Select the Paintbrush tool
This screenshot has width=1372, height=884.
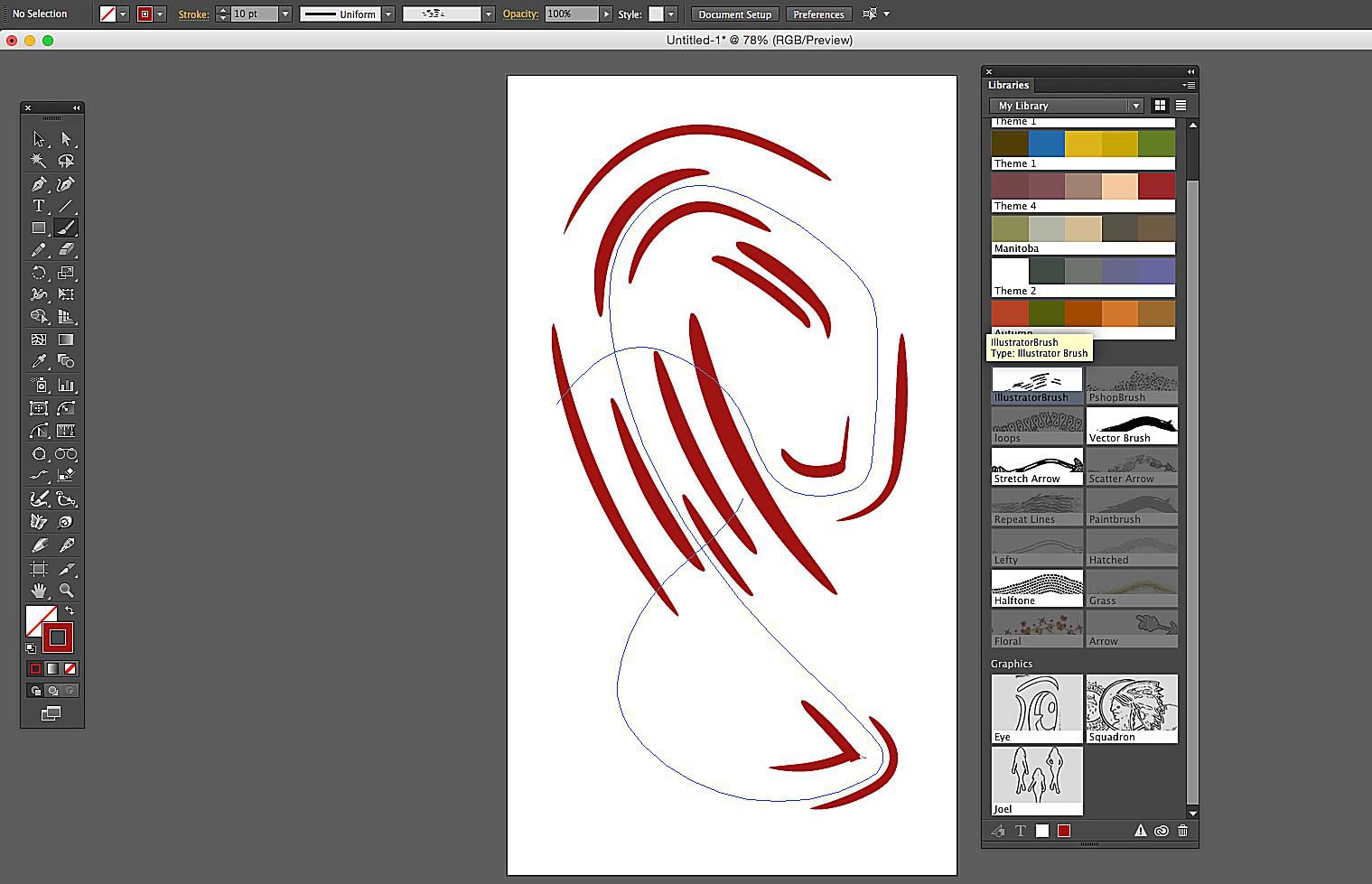click(66, 228)
